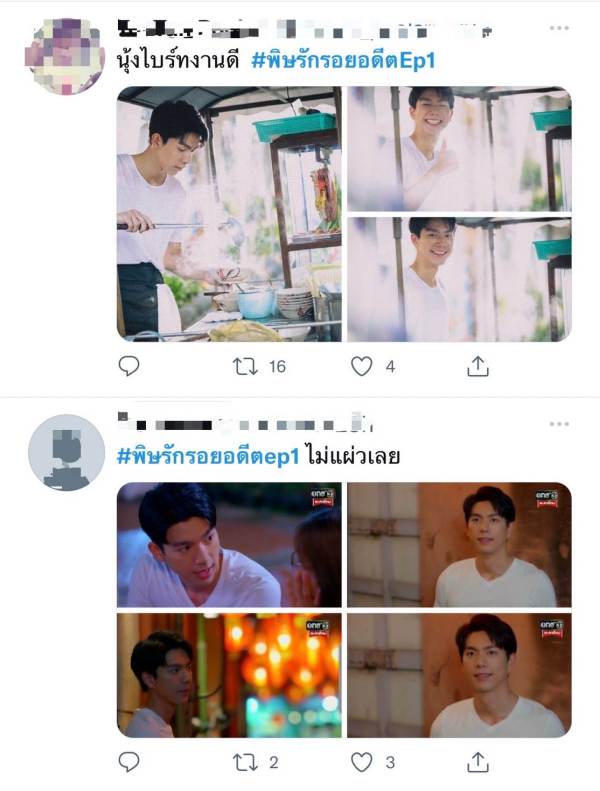Open more options on second tweet

pyautogui.click(x=559, y=424)
